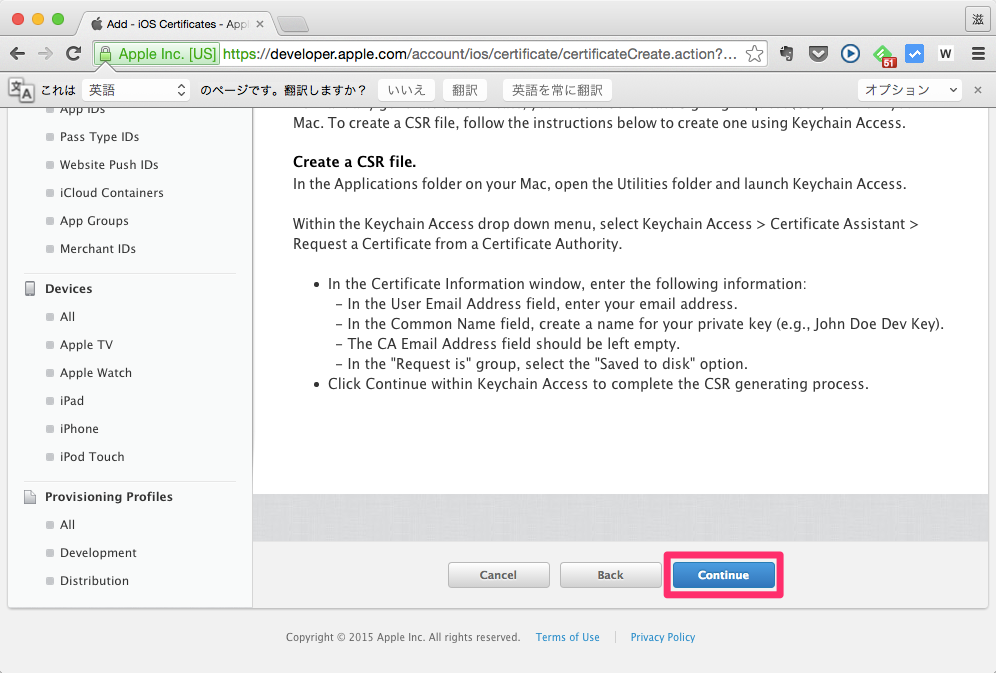996x673 pixels.
Task: Click the Provisioning Profiles heading
Action: tap(109, 496)
